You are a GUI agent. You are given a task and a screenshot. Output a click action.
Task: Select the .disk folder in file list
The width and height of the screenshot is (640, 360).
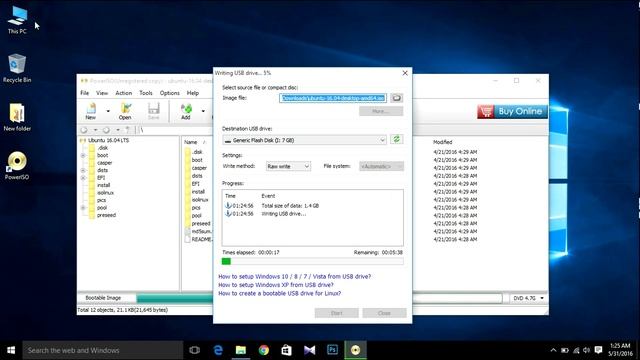click(x=198, y=152)
